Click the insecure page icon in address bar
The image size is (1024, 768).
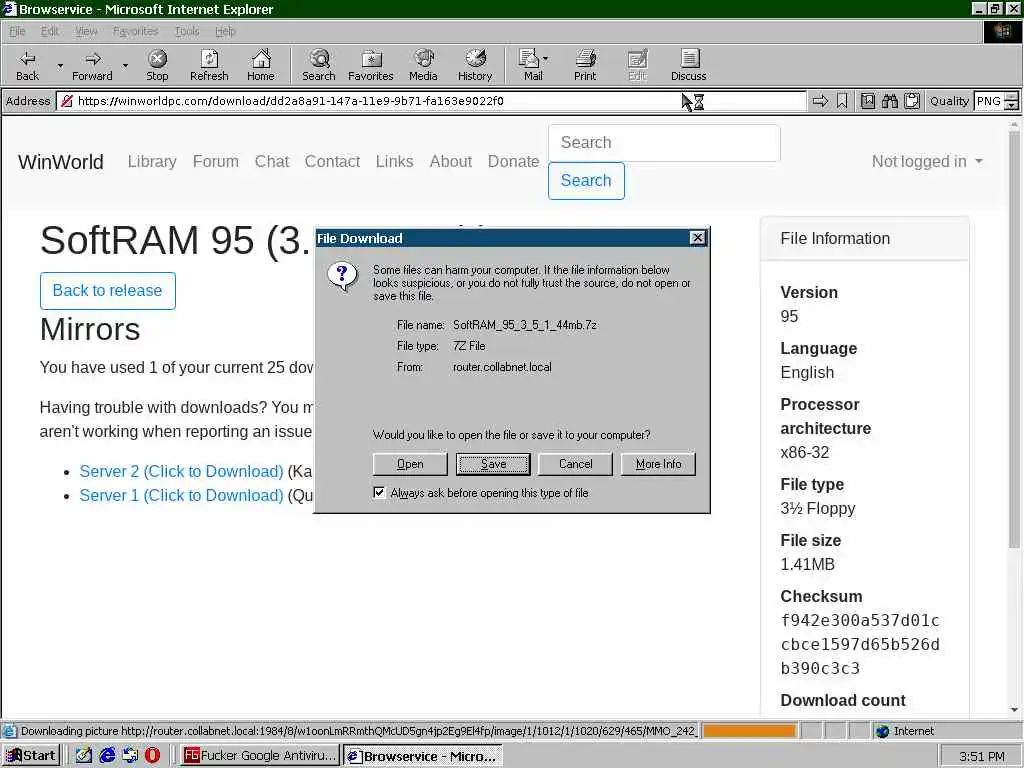tap(66, 101)
